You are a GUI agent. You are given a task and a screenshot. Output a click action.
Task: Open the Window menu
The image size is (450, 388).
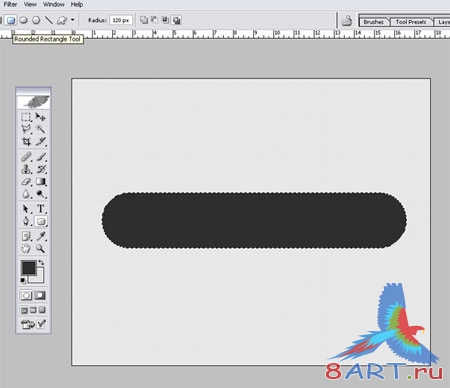(x=54, y=4)
